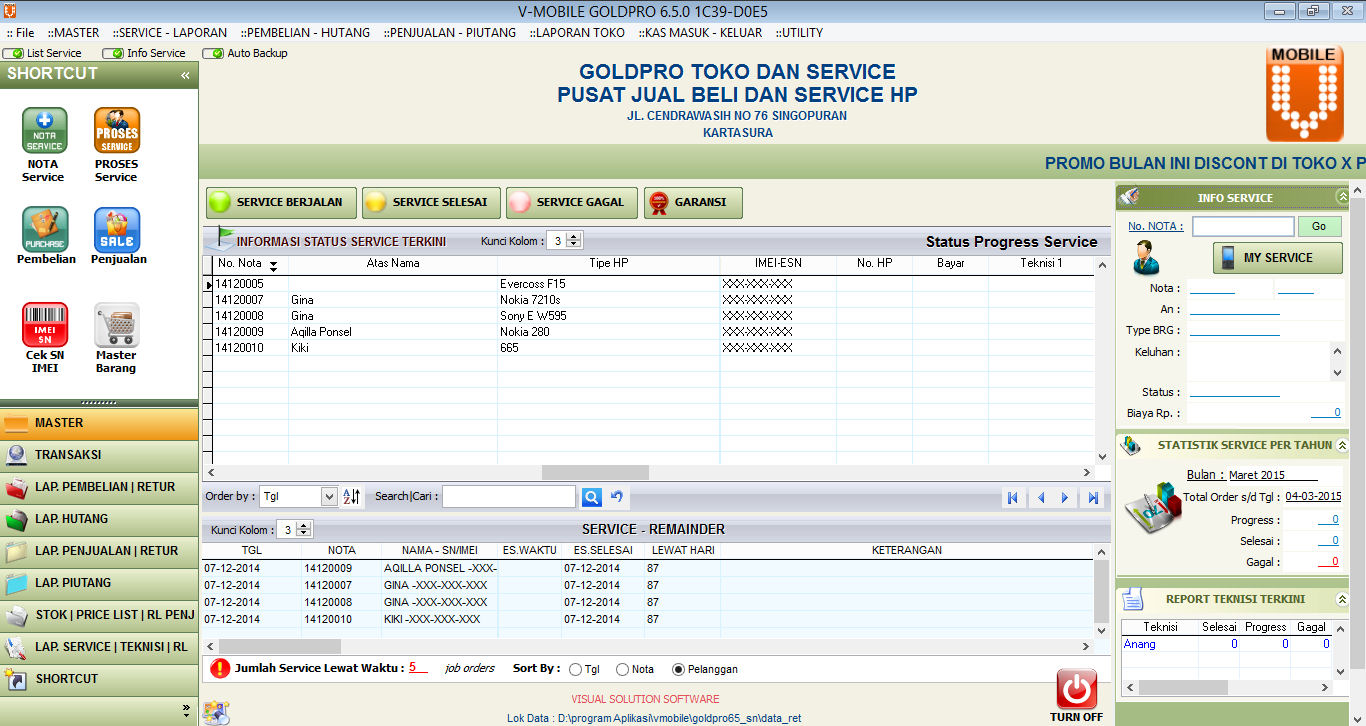Click the No. Nota column sort arrow

click(273, 266)
